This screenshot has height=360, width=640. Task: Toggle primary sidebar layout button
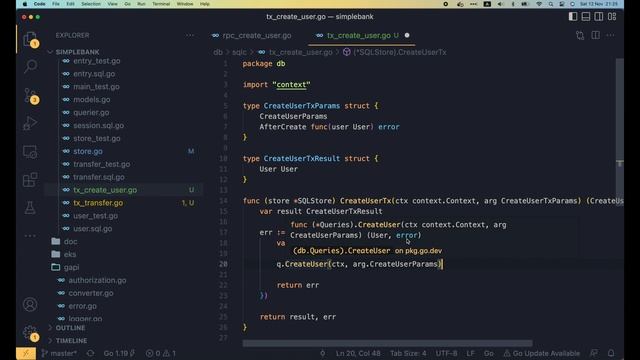tap(573, 17)
